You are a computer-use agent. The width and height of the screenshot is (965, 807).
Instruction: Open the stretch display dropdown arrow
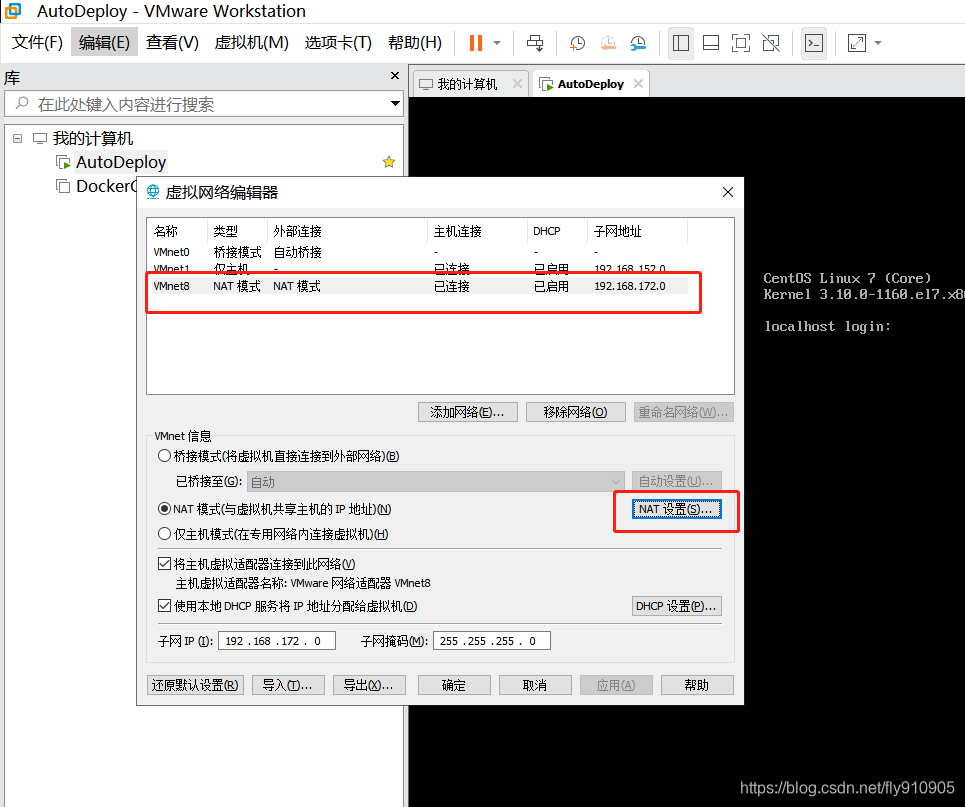tap(878, 43)
